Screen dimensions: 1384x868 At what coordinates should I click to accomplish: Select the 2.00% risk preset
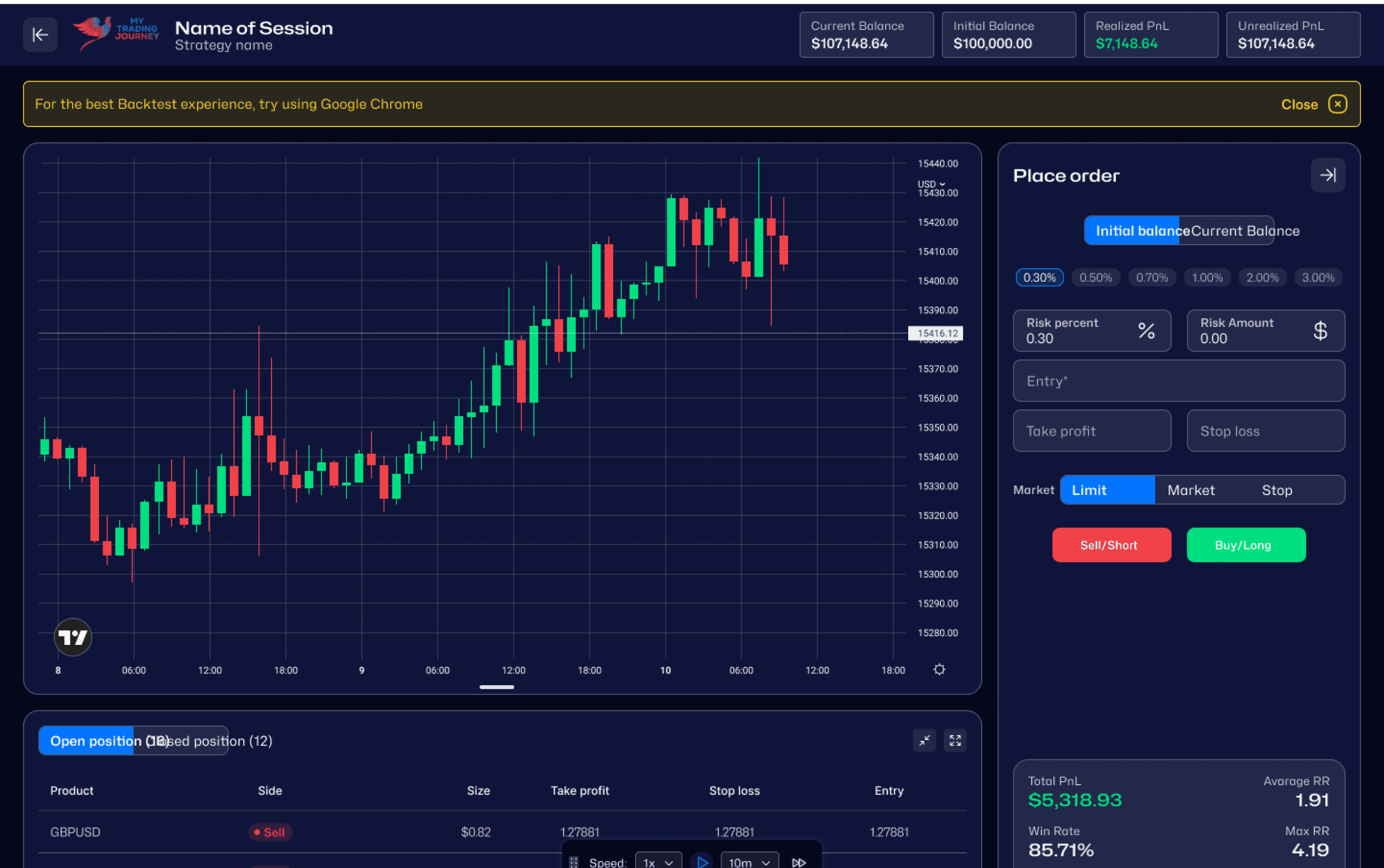coord(1262,278)
